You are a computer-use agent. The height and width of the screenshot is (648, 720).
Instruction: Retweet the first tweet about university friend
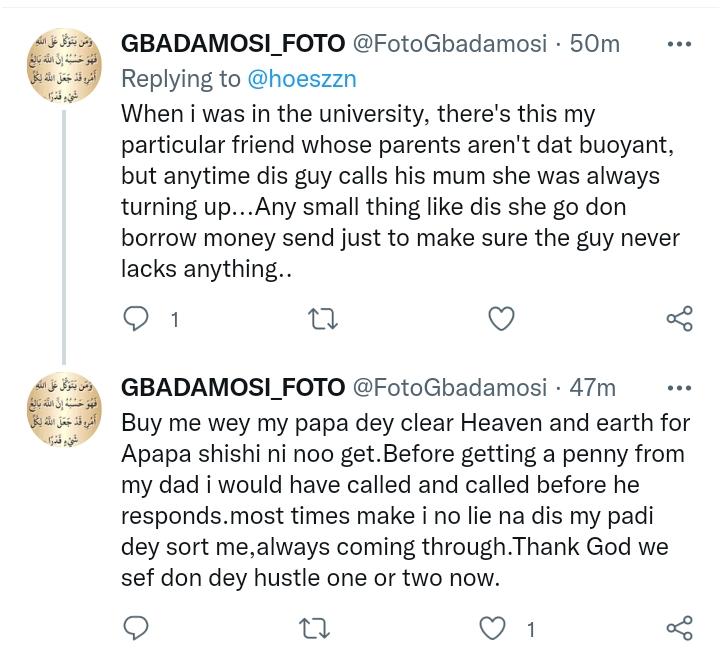pos(322,319)
